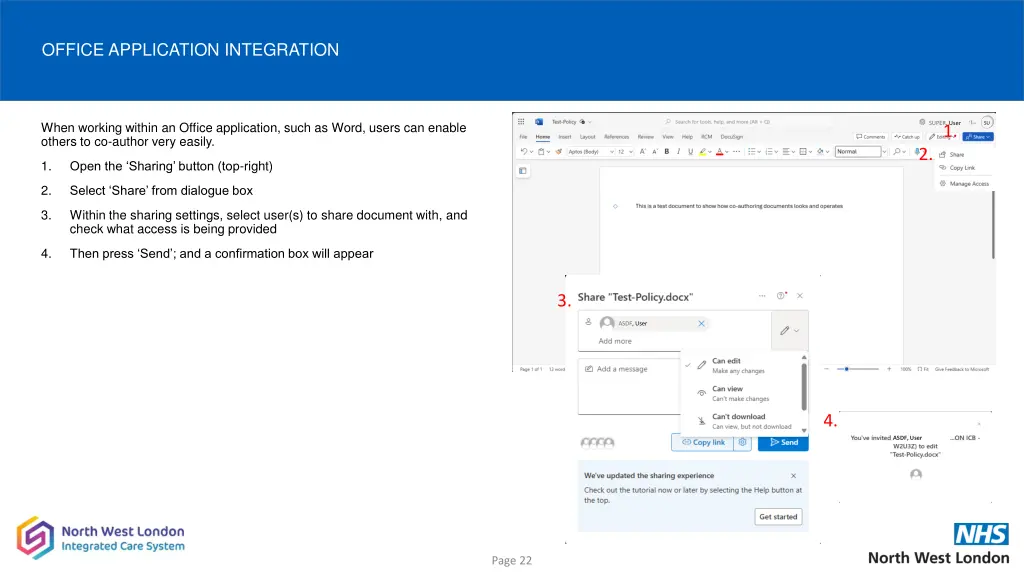
Task: Expand the font color dropdown arrow
Action: [x=727, y=152]
